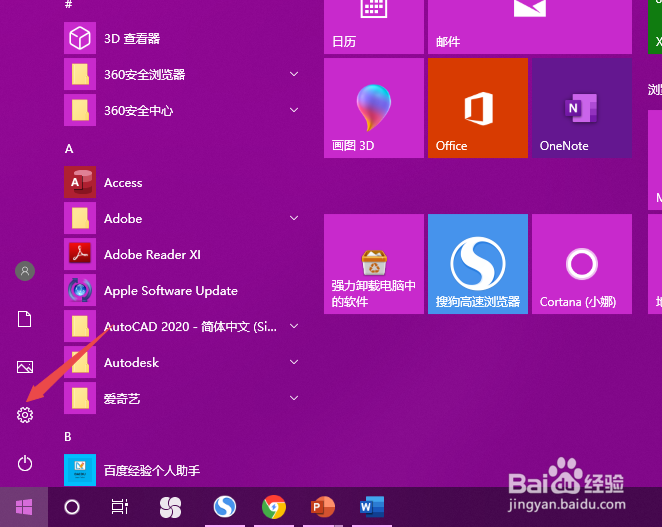This screenshot has width=662, height=527.
Task: Open the 360安全浏览器 folder icon
Action: click(80, 74)
